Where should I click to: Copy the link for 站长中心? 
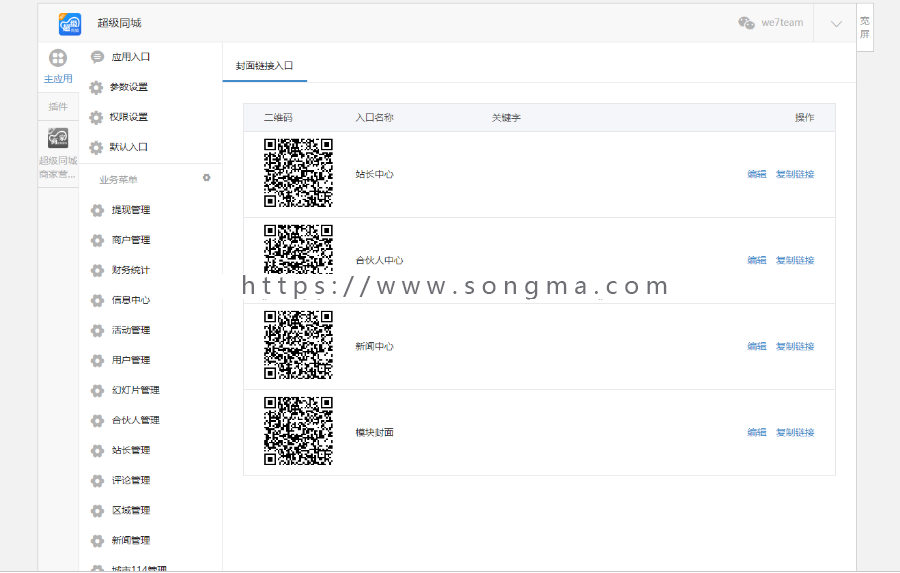pyautogui.click(x=795, y=174)
